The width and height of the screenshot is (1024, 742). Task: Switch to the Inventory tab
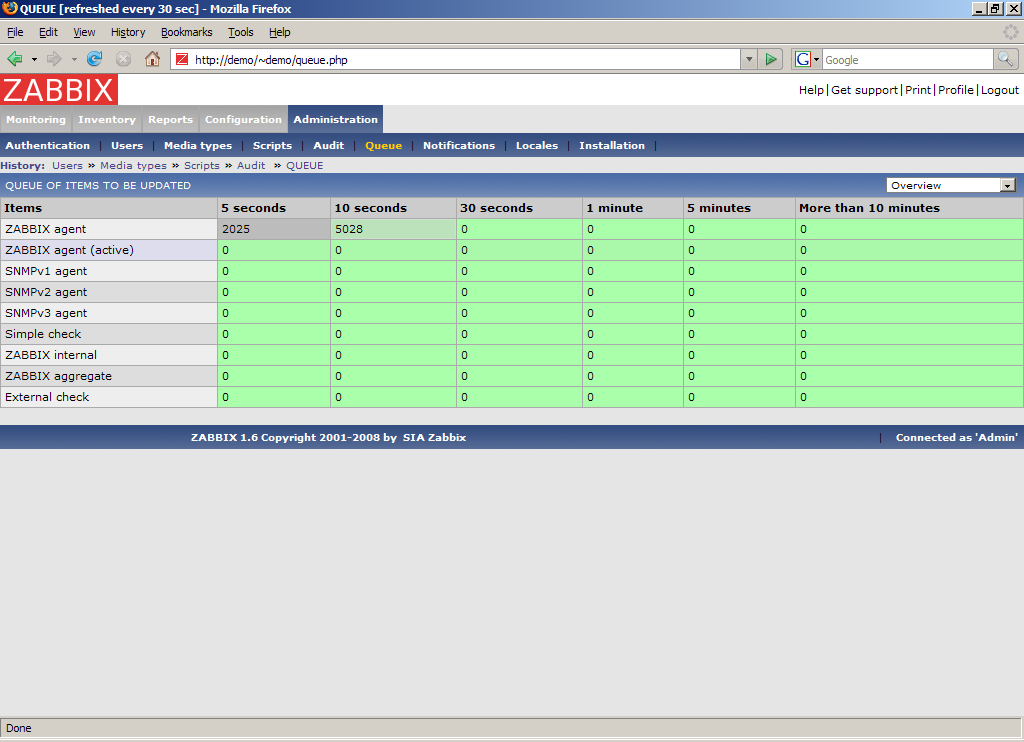pyautogui.click(x=107, y=120)
